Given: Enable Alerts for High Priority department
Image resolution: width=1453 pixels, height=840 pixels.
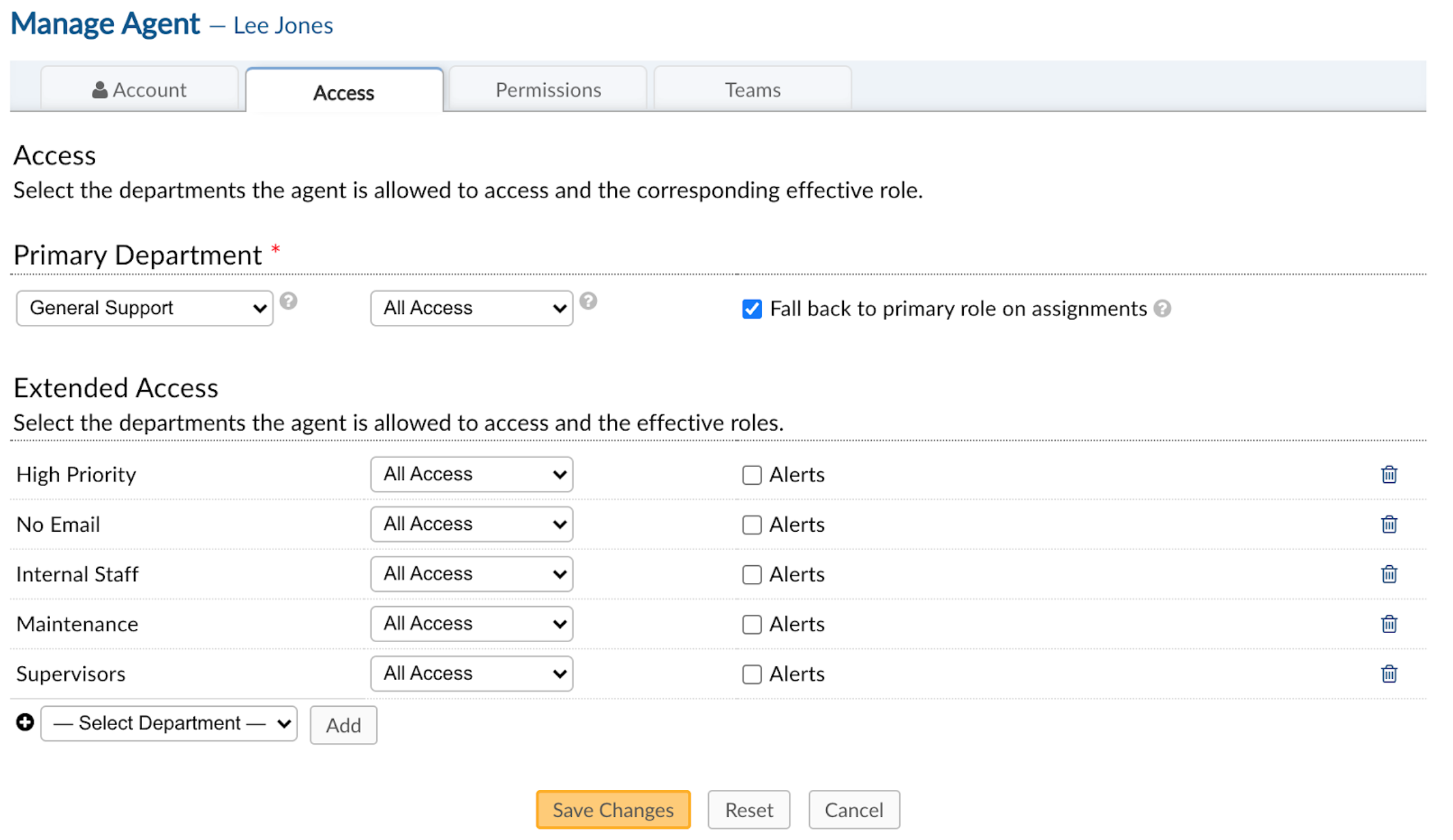Looking at the screenshot, I should pyautogui.click(x=753, y=474).
